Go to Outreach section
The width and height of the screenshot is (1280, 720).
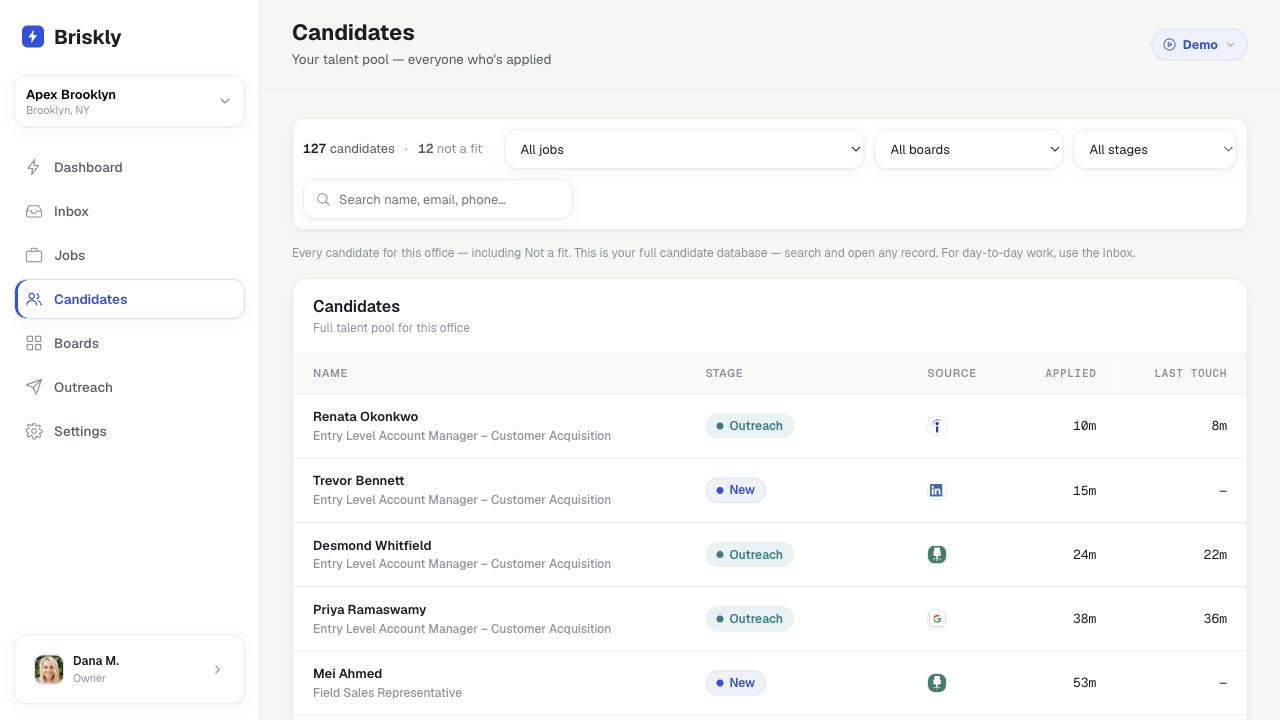[x=129, y=387]
